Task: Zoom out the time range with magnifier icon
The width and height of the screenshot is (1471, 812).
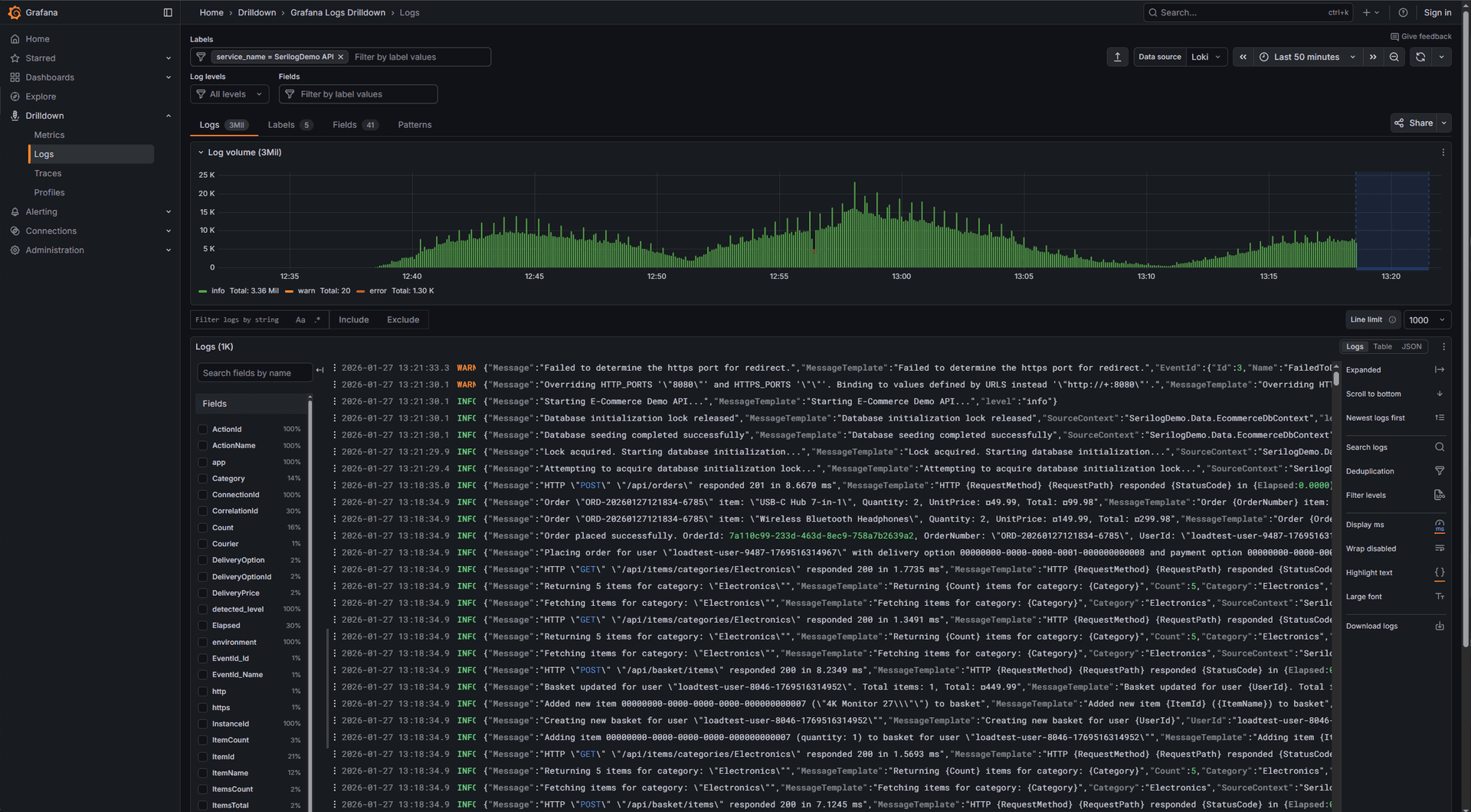Action: pos(1394,57)
